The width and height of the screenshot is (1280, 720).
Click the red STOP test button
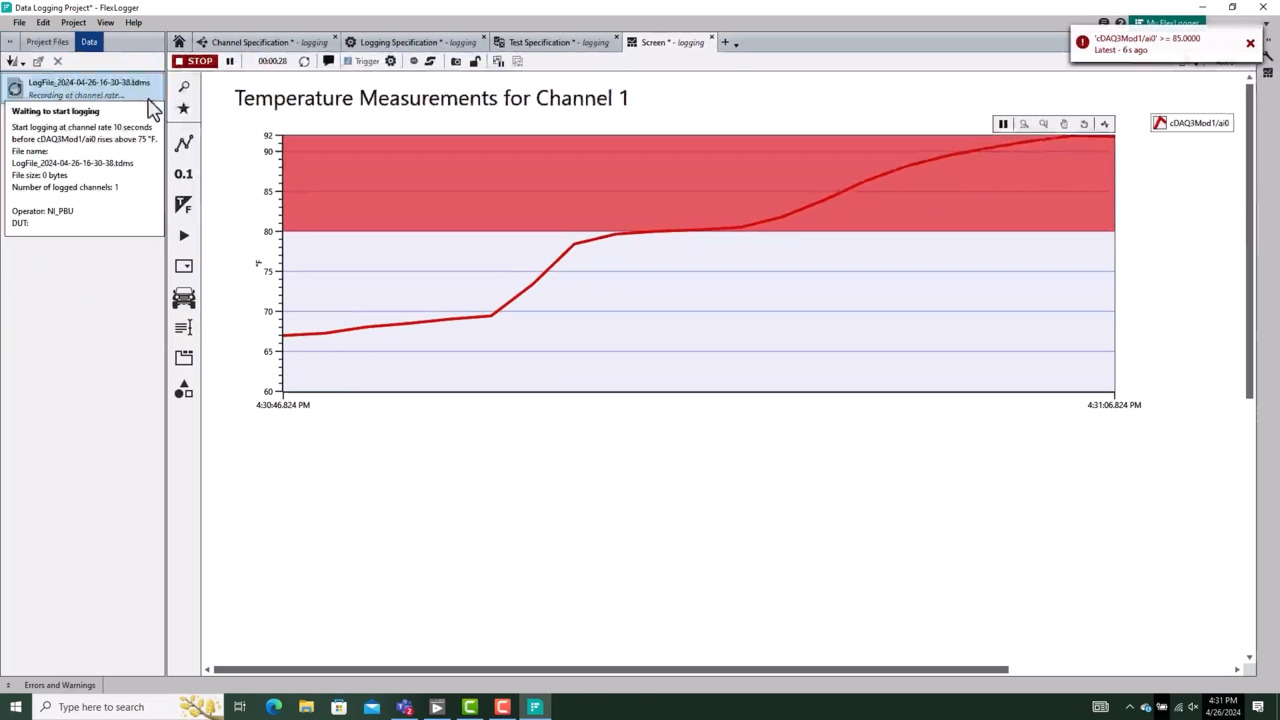point(193,61)
